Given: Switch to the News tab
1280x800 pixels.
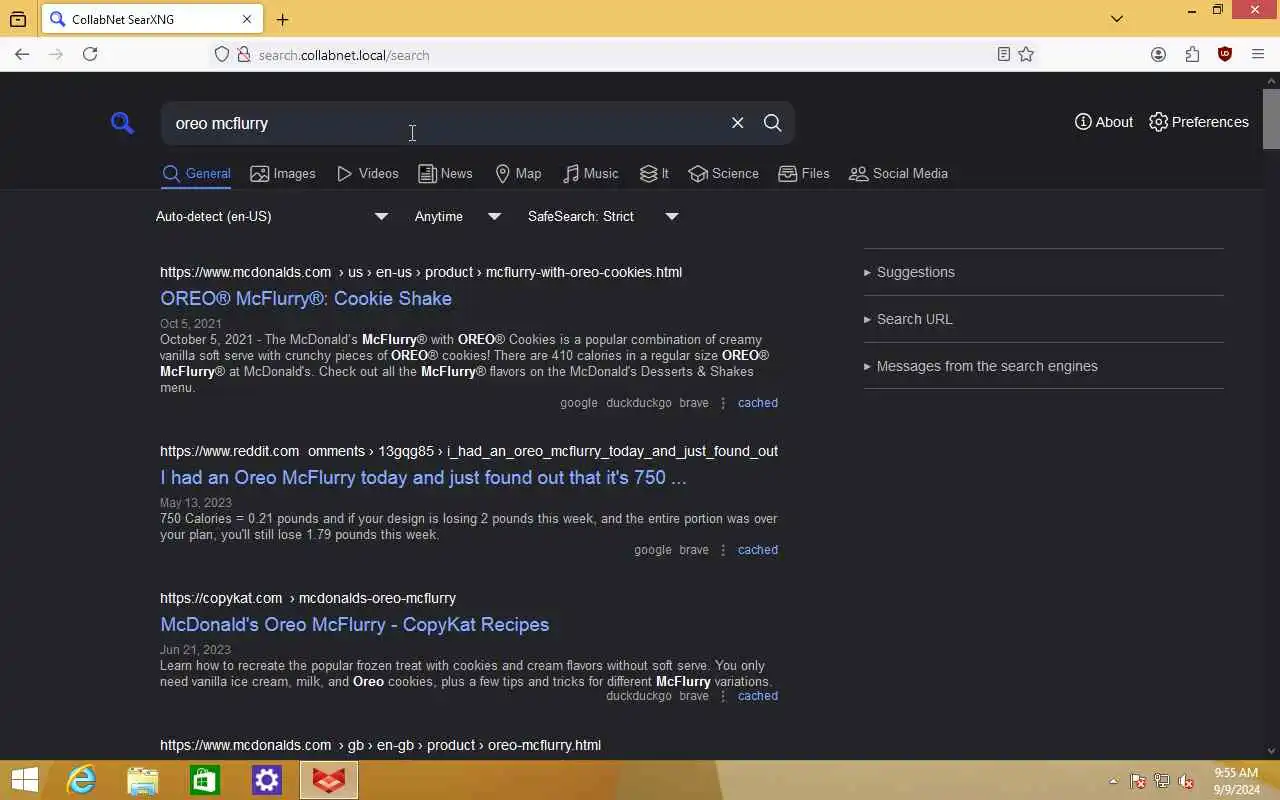Looking at the screenshot, I should [445, 174].
